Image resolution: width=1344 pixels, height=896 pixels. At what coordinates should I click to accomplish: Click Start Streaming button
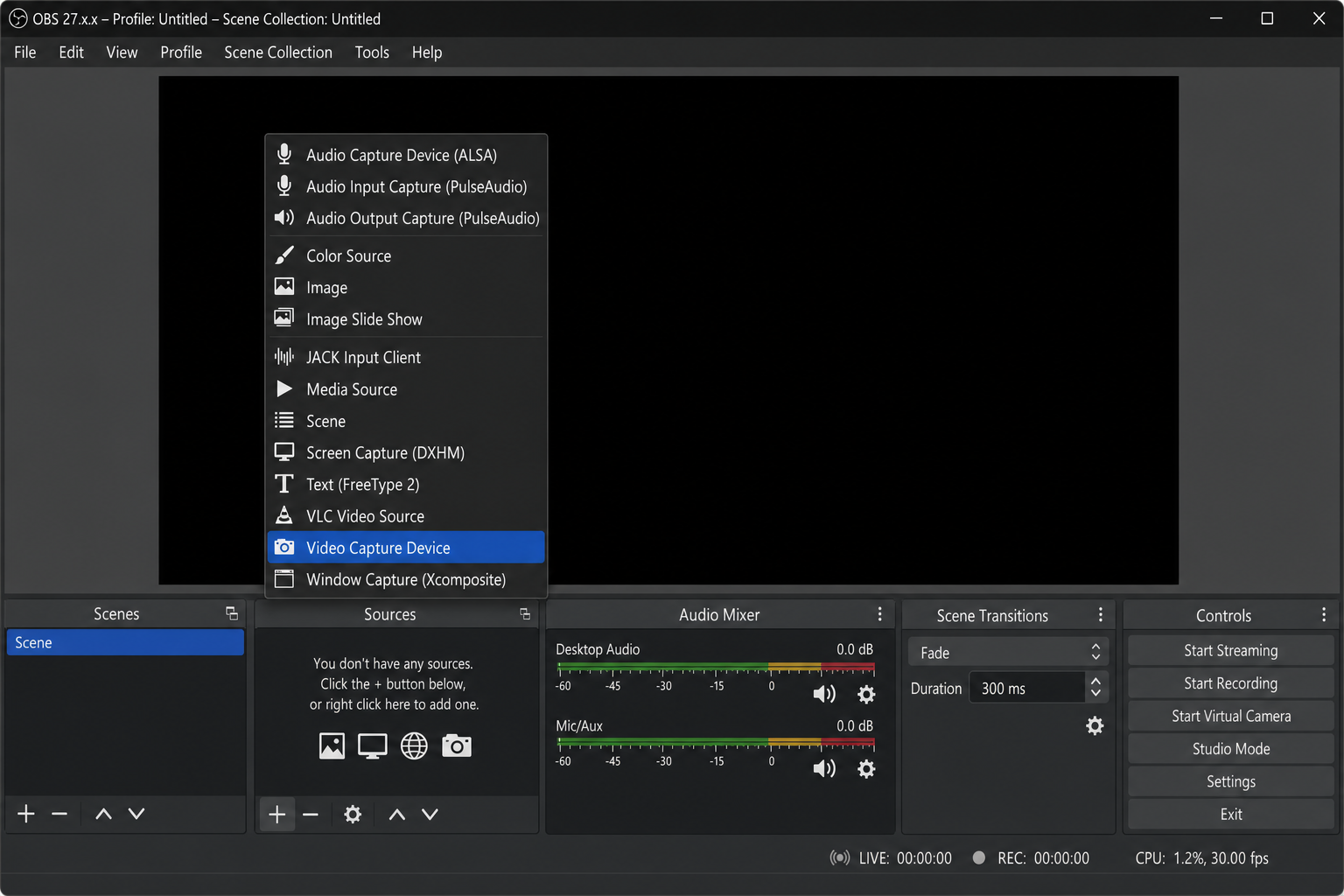point(1230,650)
